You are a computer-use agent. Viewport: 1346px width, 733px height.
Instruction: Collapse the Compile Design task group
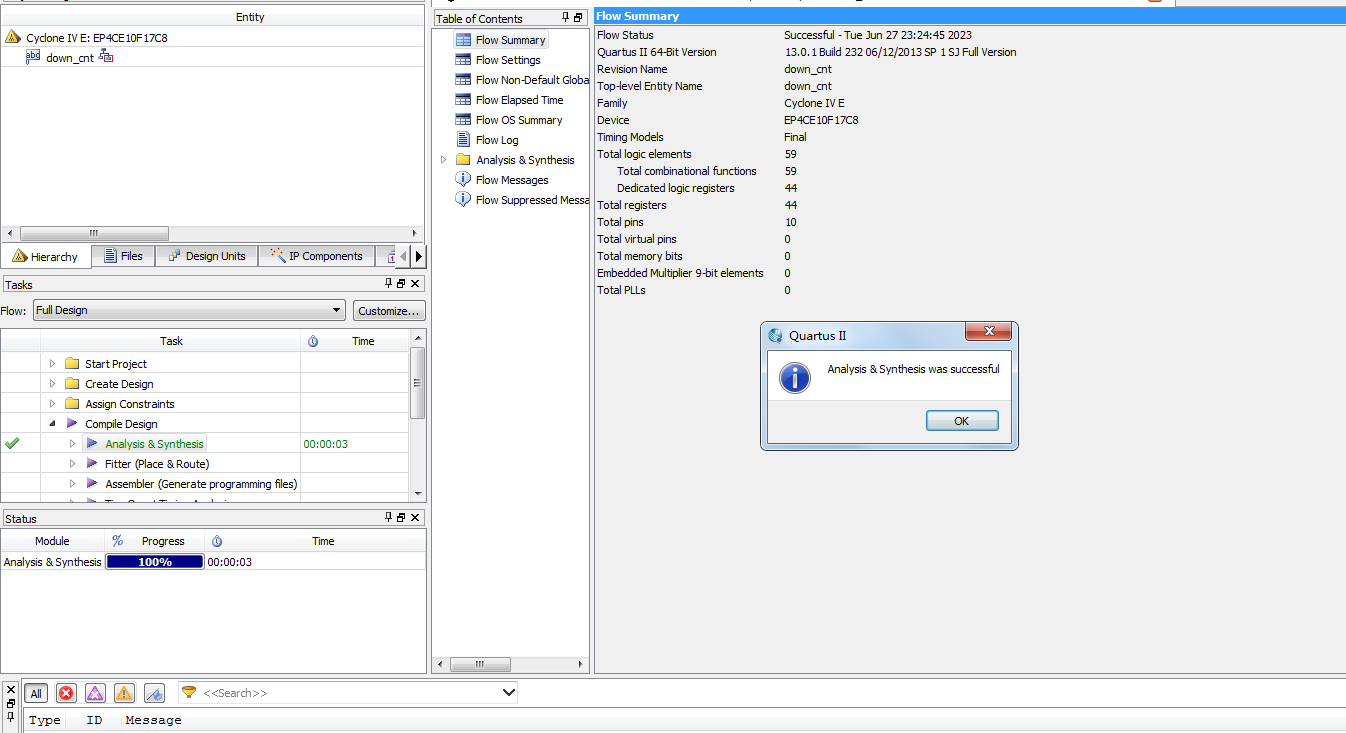coord(53,424)
